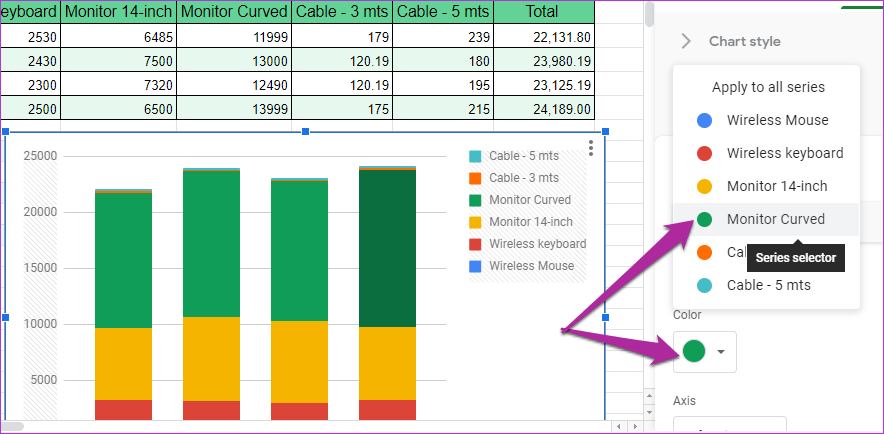Viewport: 884px width, 434px height.
Task: Open the chart's three-dot options menu
Action: [592, 148]
